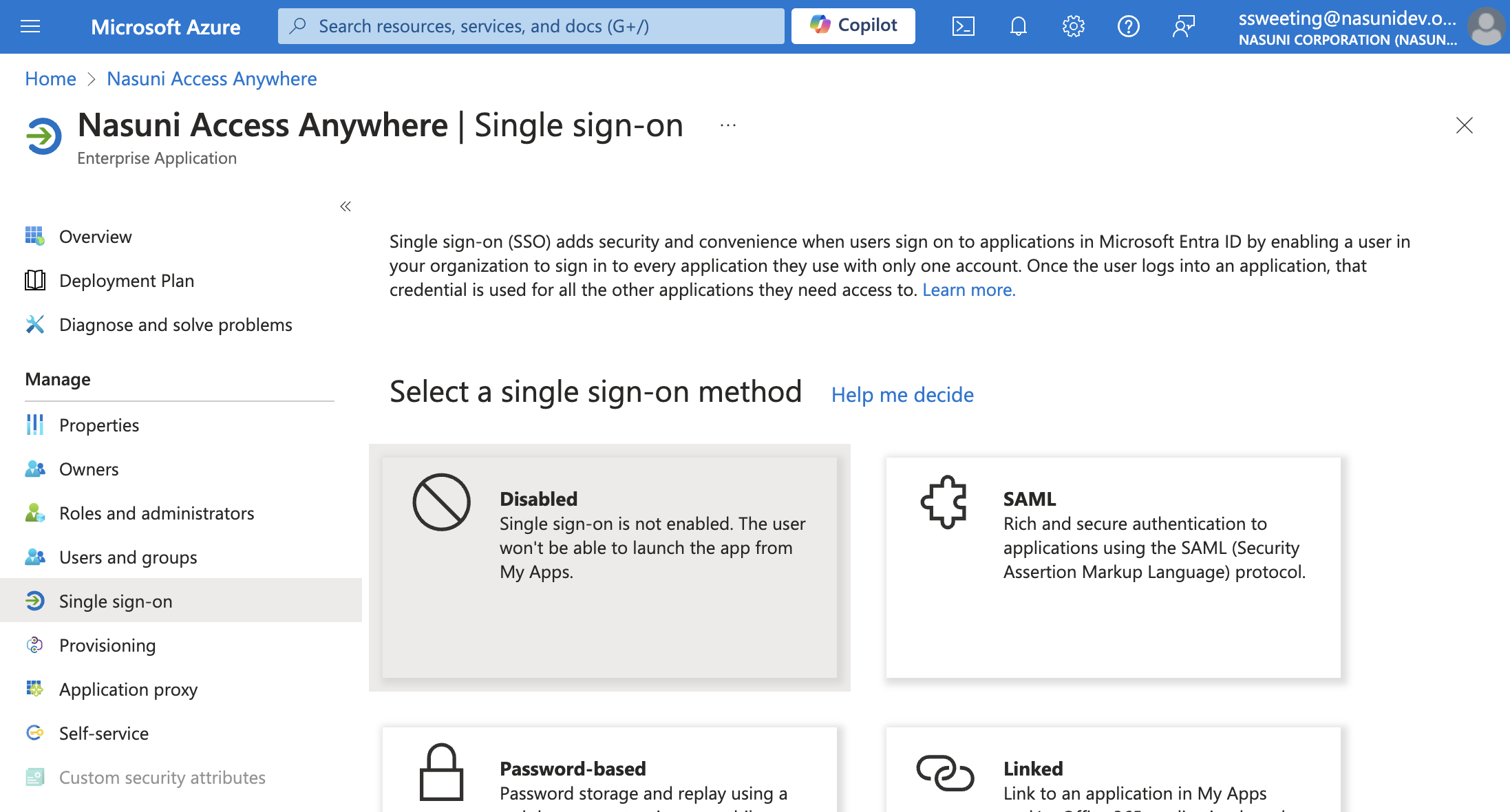Click the Provisioning sidebar icon

35,645
